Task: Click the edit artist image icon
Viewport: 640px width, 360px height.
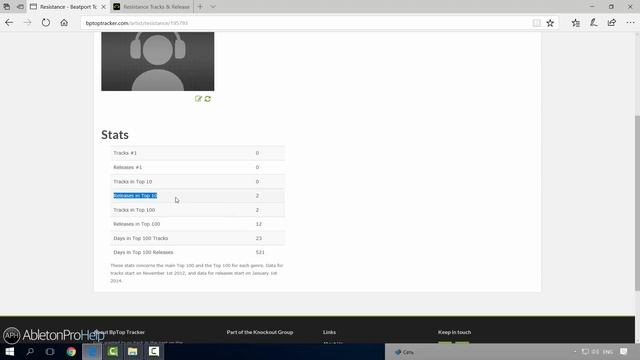Action: click(198, 99)
